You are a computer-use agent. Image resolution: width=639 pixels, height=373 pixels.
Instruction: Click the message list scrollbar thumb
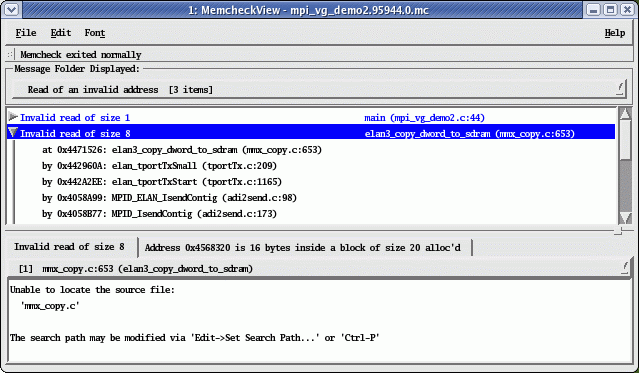click(x=626, y=141)
